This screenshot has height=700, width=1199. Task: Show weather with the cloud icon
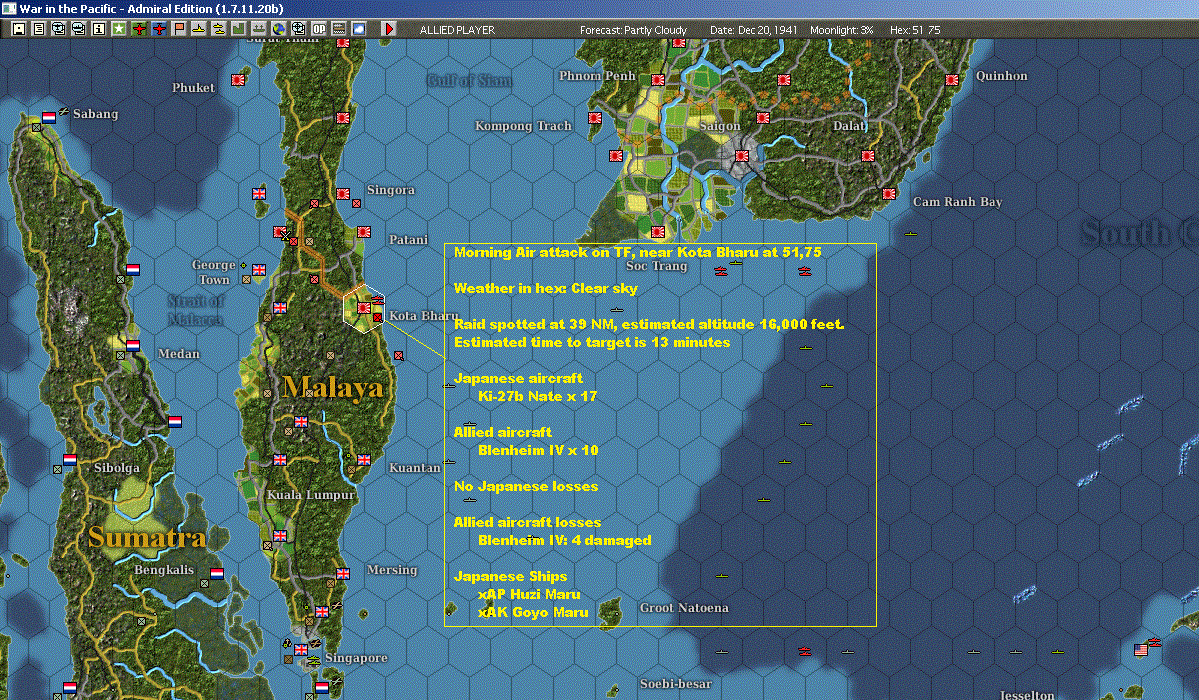pyautogui.click(x=359, y=29)
